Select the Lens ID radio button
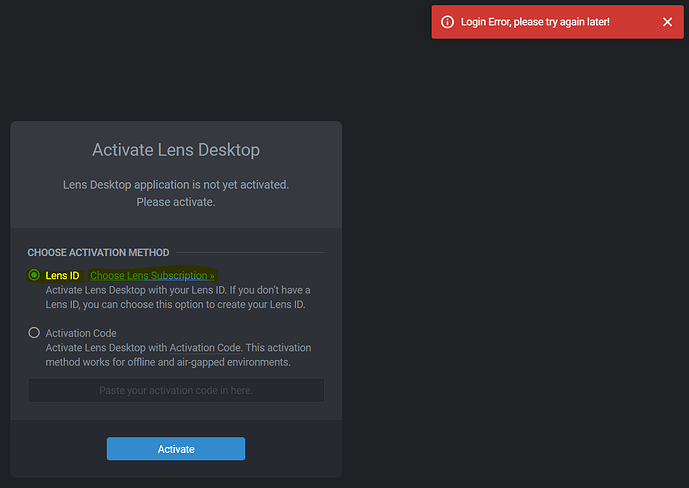Viewport: 689px width, 488px height. tap(34, 275)
